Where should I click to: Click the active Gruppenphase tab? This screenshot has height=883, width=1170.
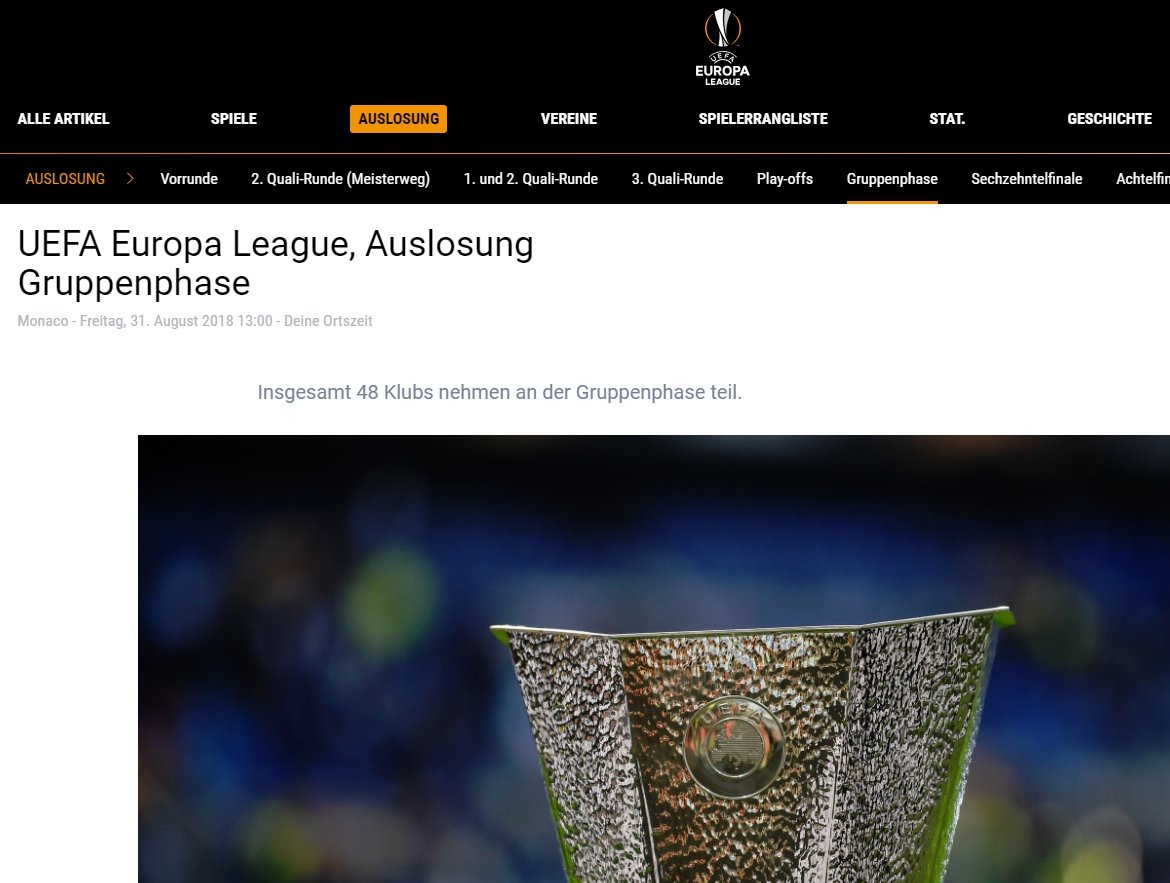click(892, 178)
